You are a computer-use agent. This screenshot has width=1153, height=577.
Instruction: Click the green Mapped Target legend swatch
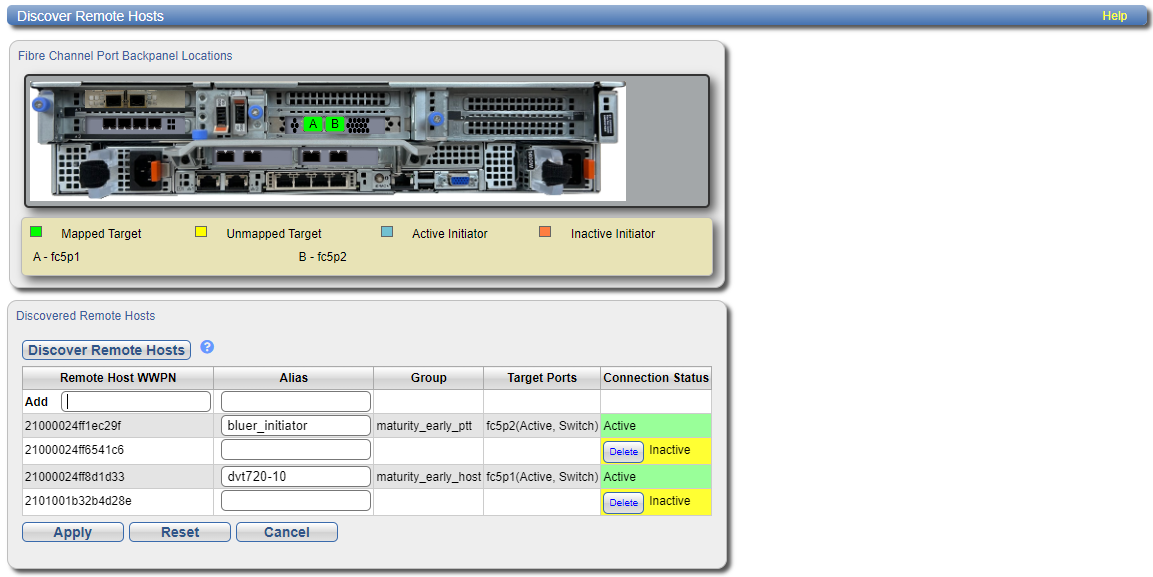(x=36, y=232)
